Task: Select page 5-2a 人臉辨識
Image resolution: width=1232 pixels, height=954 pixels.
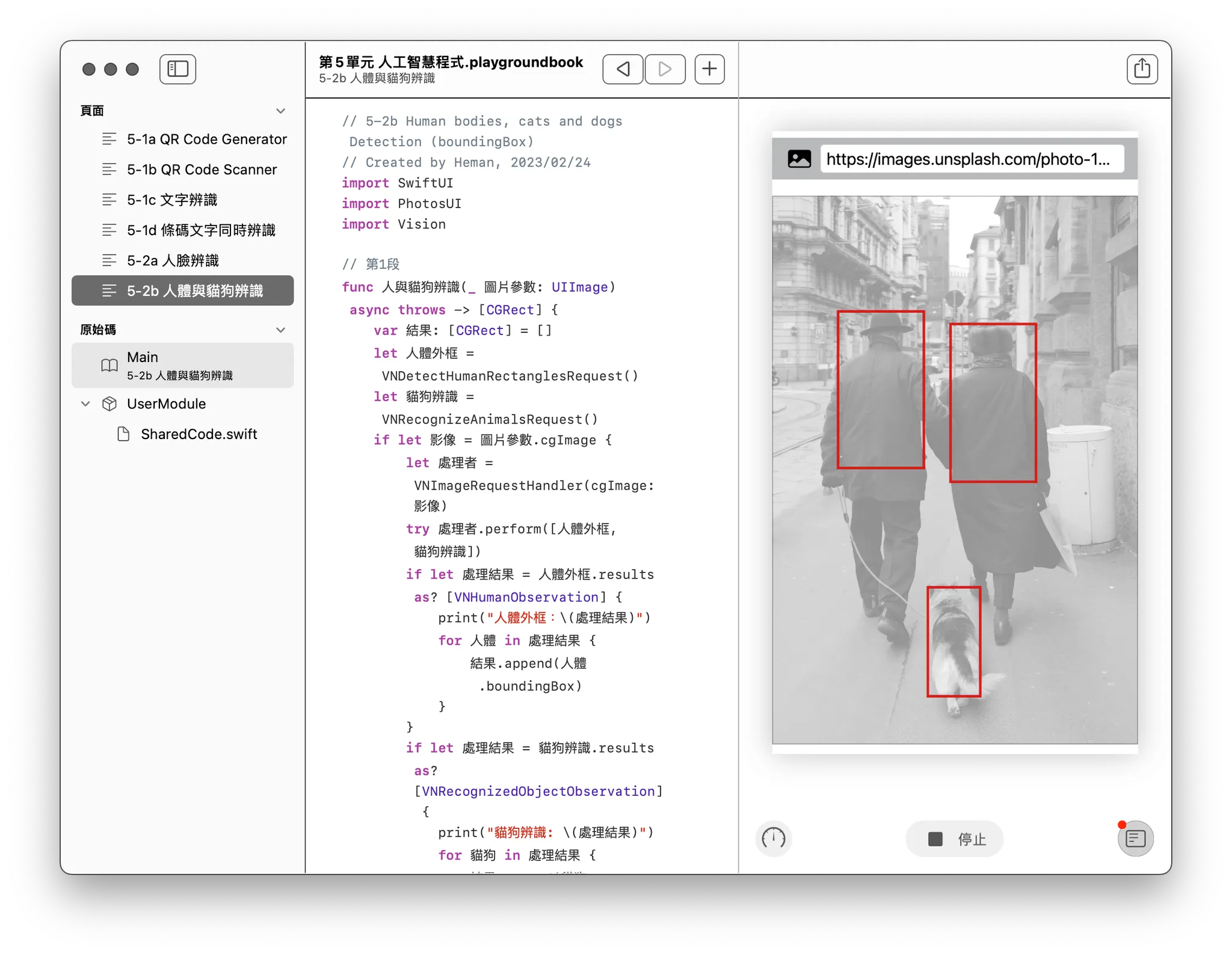Action: (173, 260)
